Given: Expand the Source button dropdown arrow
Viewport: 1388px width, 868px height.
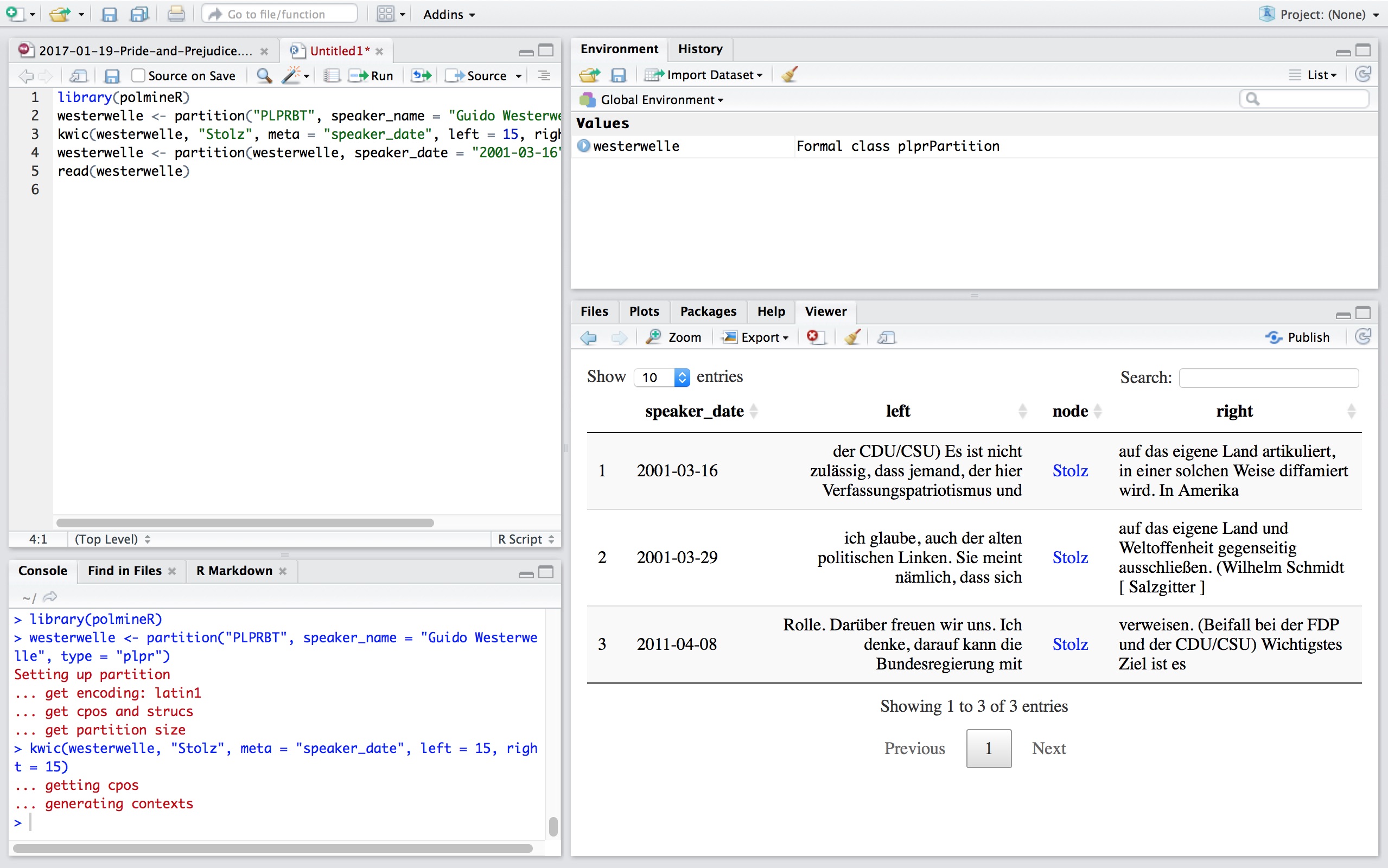Looking at the screenshot, I should pos(518,76).
